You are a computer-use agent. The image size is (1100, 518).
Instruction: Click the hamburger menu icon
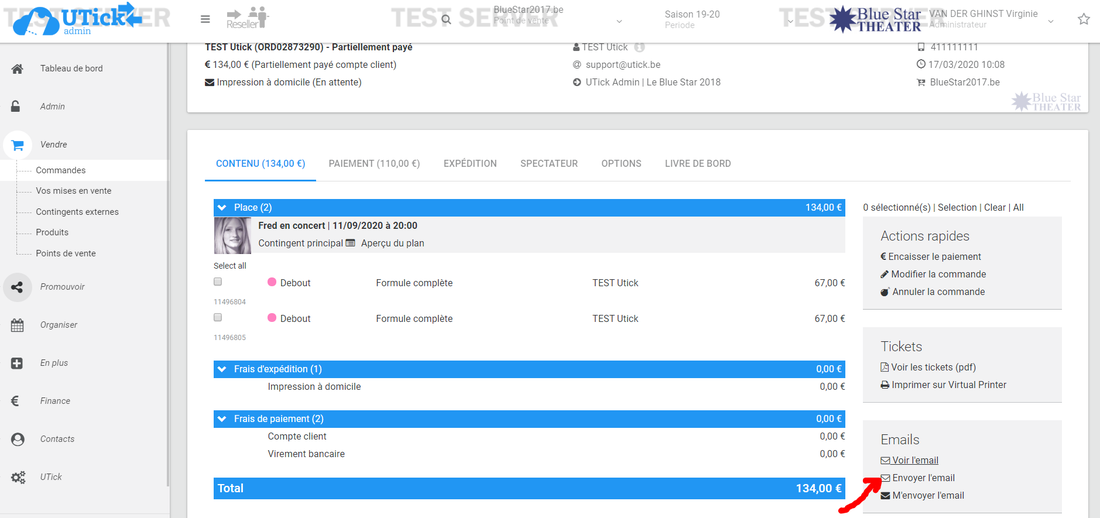point(205,19)
